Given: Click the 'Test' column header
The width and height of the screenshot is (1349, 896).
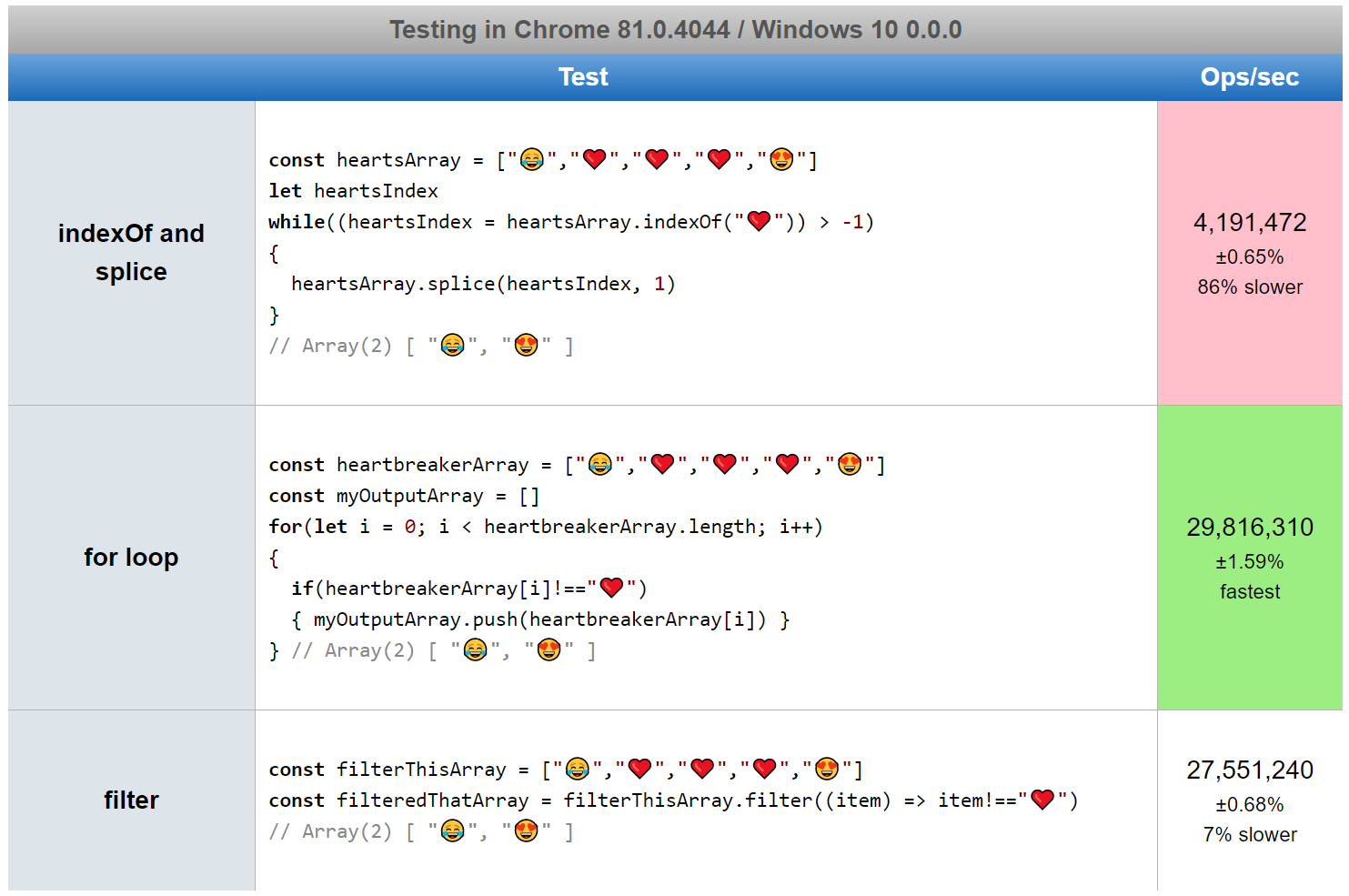Looking at the screenshot, I should point(583,77).
